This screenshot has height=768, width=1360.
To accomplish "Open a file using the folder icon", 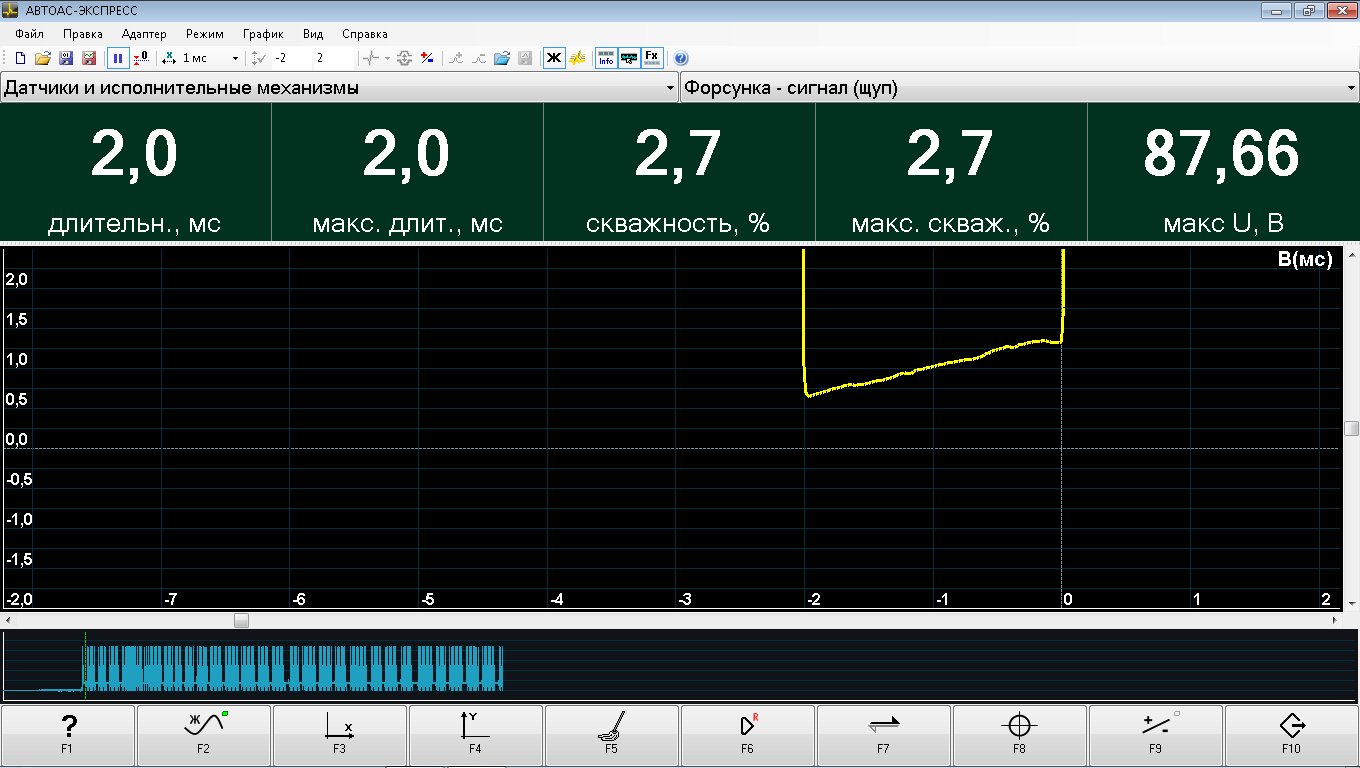I will click(x=43, y=58).
